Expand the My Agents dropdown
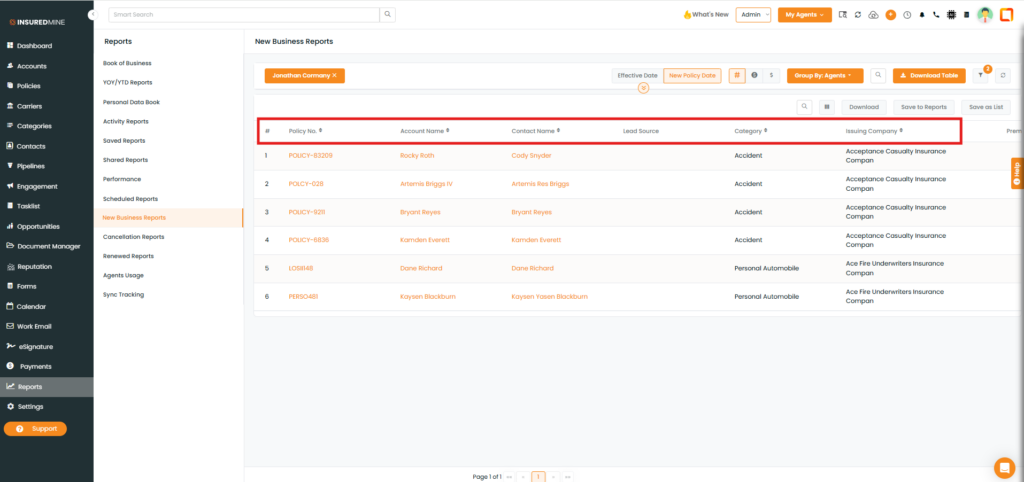 pyautogui.click(x=804, y=15)
